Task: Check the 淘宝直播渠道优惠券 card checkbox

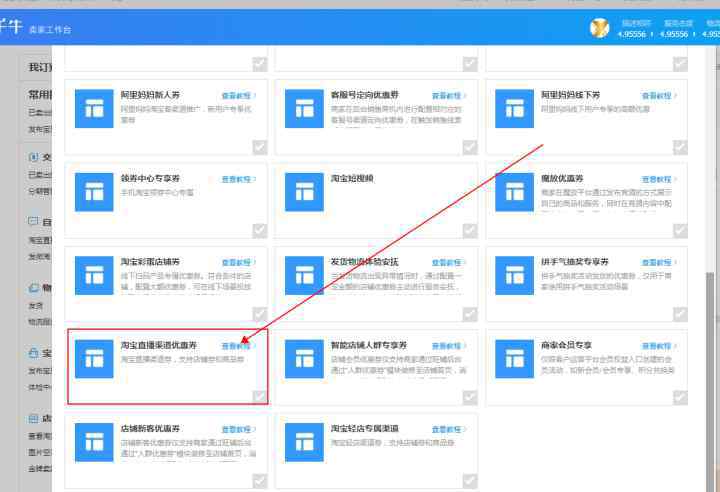Action: 260,397
